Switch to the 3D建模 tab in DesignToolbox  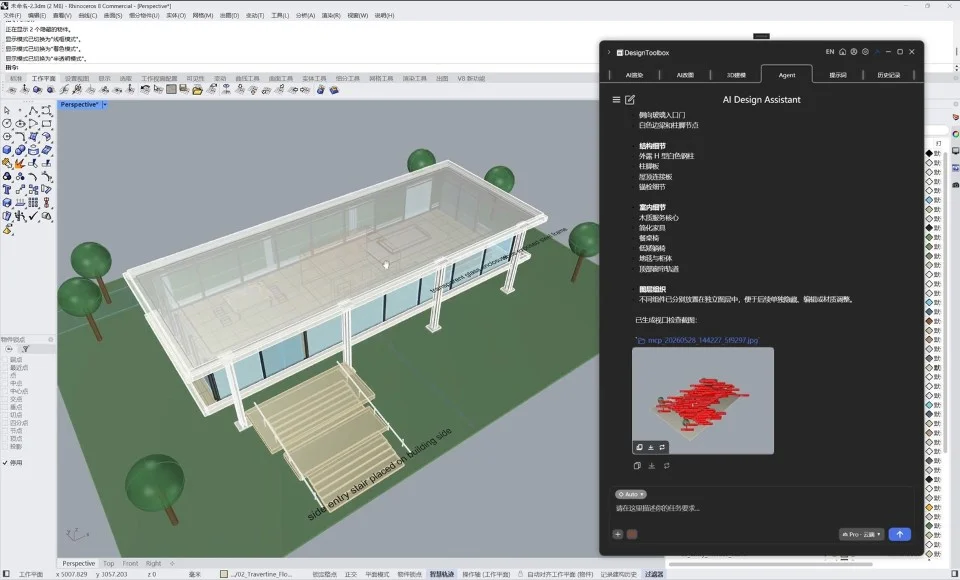(x=736, y=75)
